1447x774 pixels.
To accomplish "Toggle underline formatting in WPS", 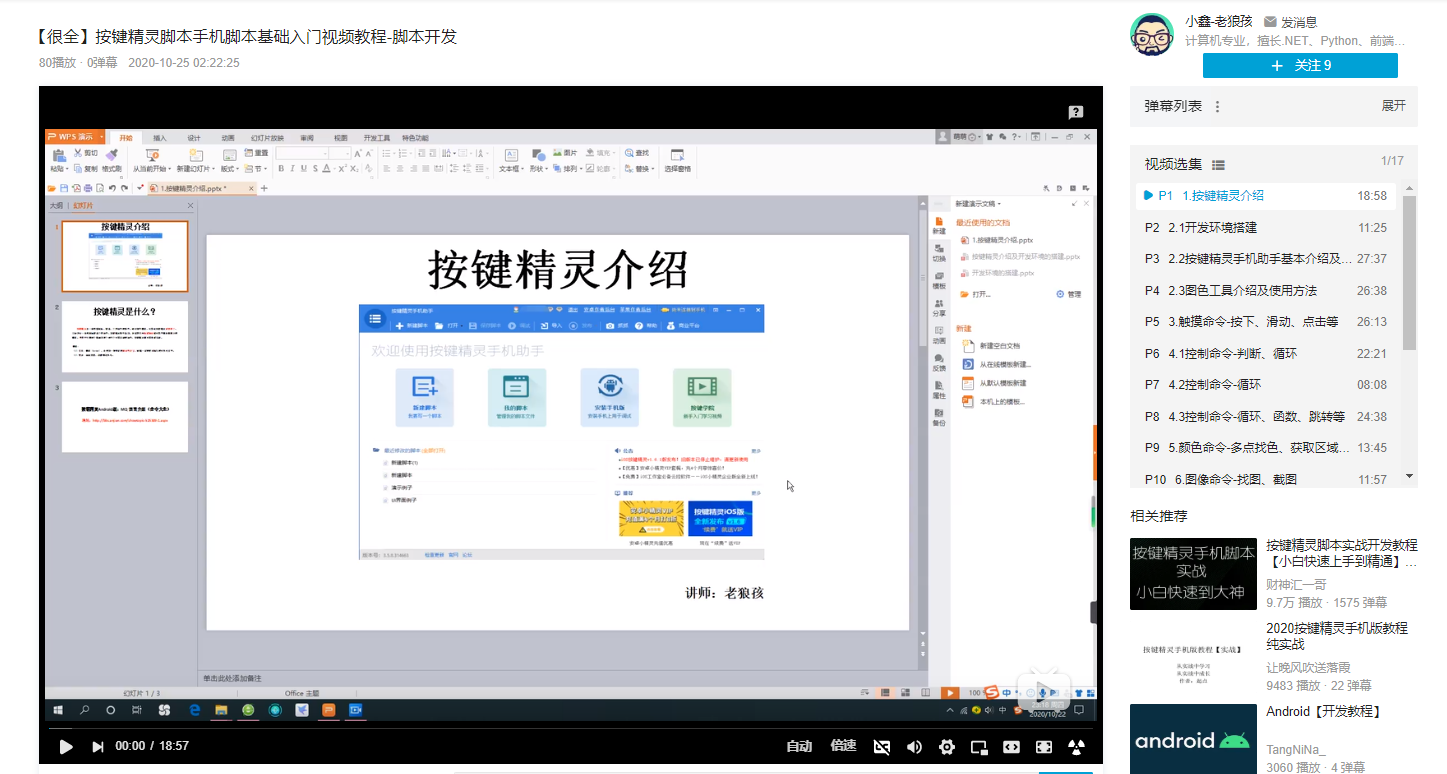I will [x=304, y=168].
